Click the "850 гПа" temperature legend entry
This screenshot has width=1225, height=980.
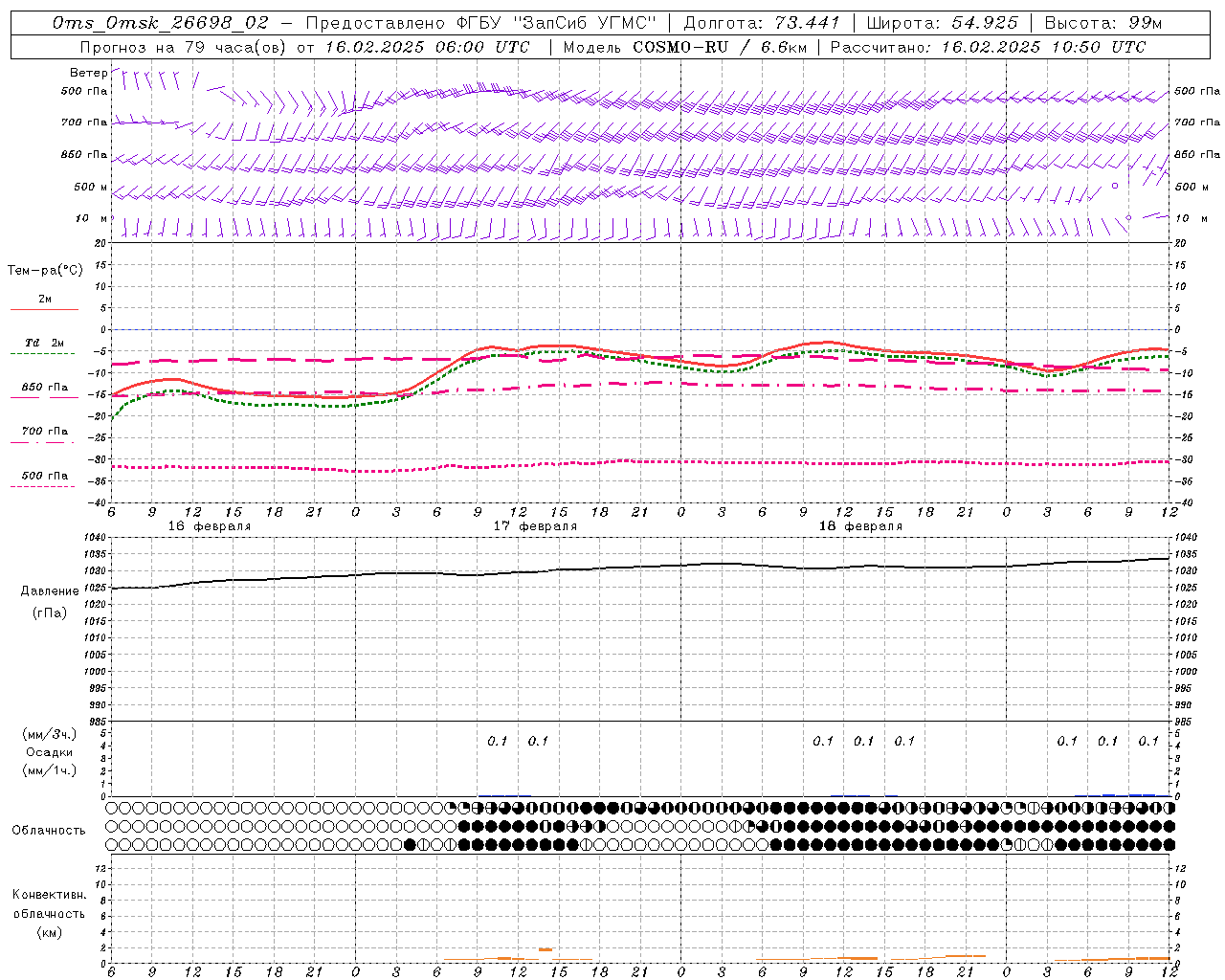tap(45, 388)
